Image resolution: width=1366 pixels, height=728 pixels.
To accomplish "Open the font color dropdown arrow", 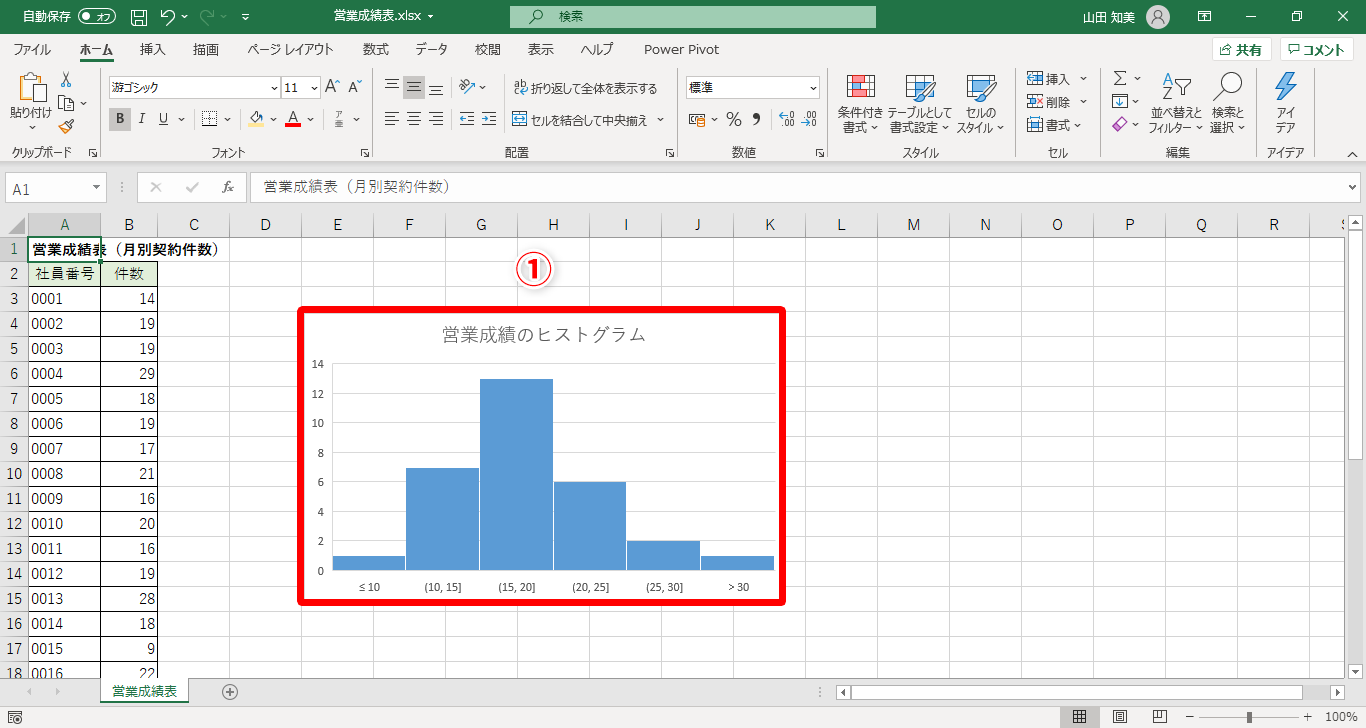I will tap(310, 120).
